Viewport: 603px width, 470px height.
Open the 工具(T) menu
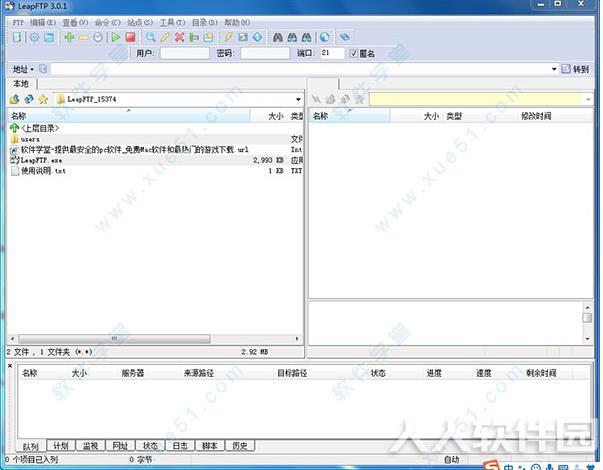coord(172,22)
